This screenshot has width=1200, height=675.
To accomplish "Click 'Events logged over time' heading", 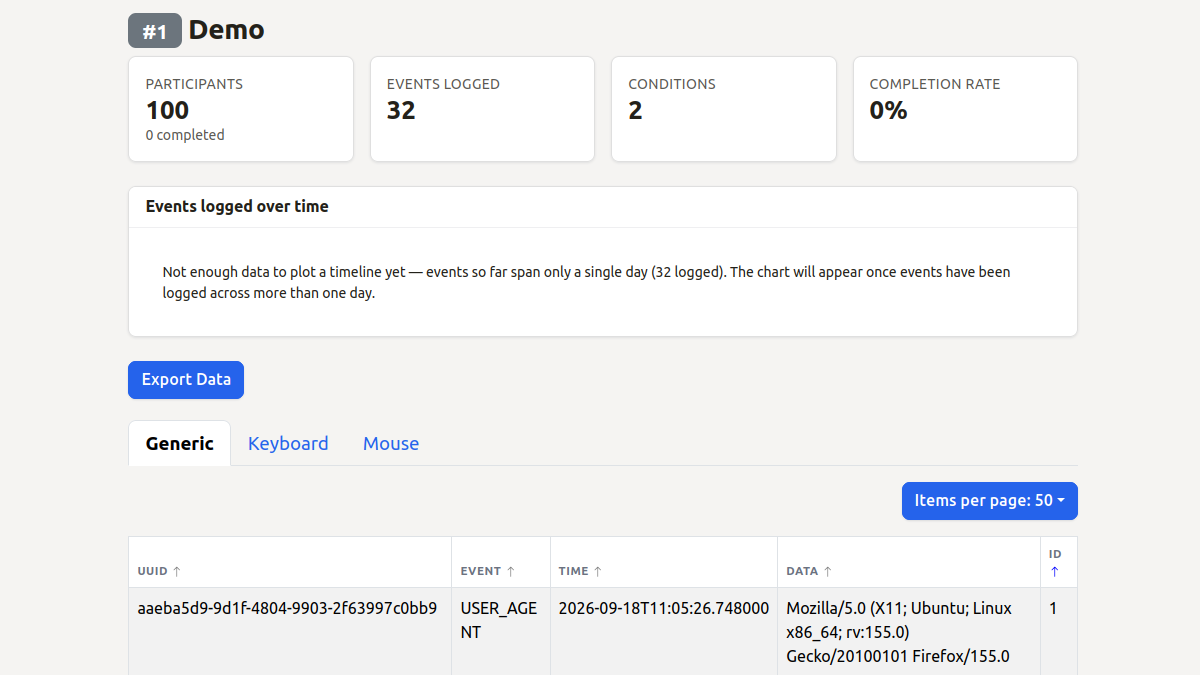I will [237, 206].
